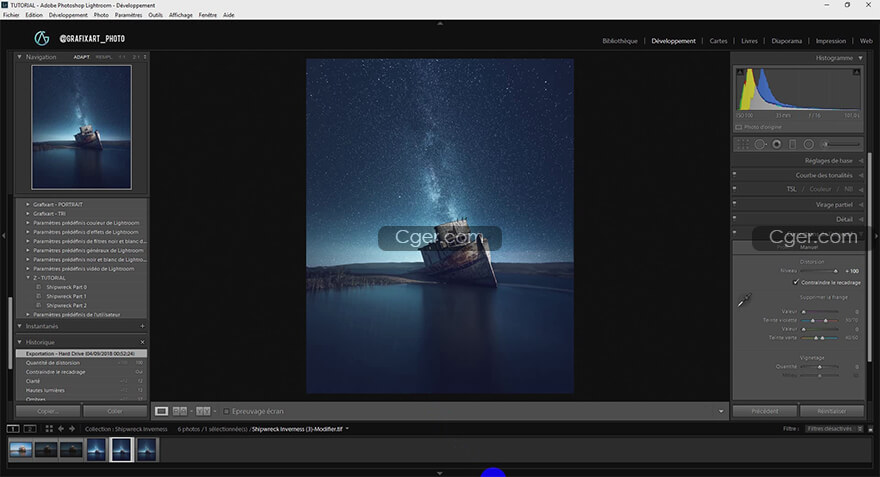Adjust the Teinte violette slider
880x477 pixels.
pos(820,320)
